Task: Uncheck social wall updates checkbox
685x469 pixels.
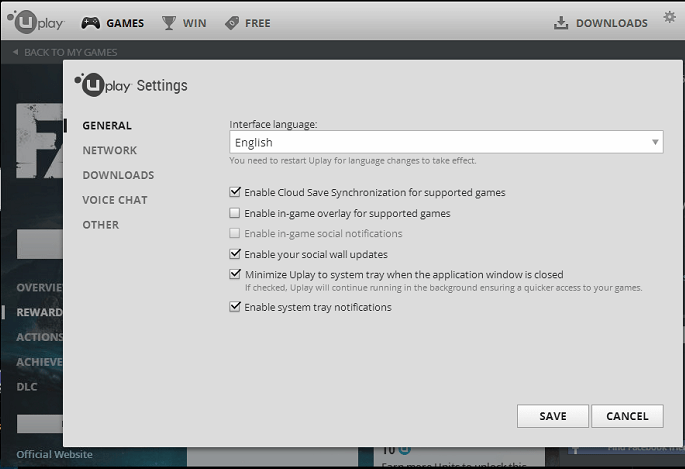Action: coord(235,254)
